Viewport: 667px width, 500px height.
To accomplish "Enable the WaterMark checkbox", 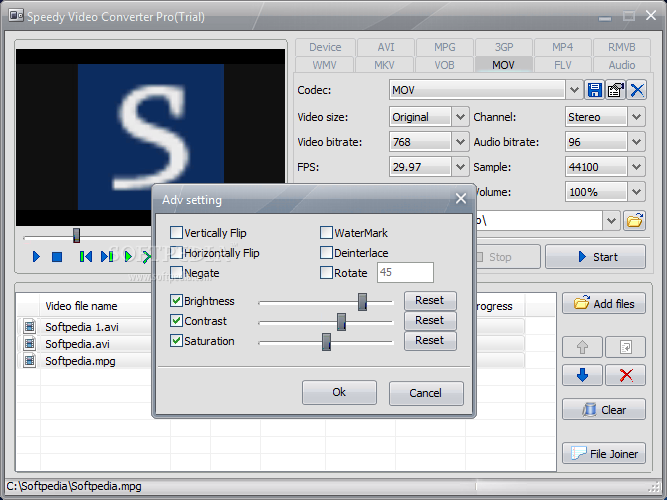I will click(x=326, y=233).
